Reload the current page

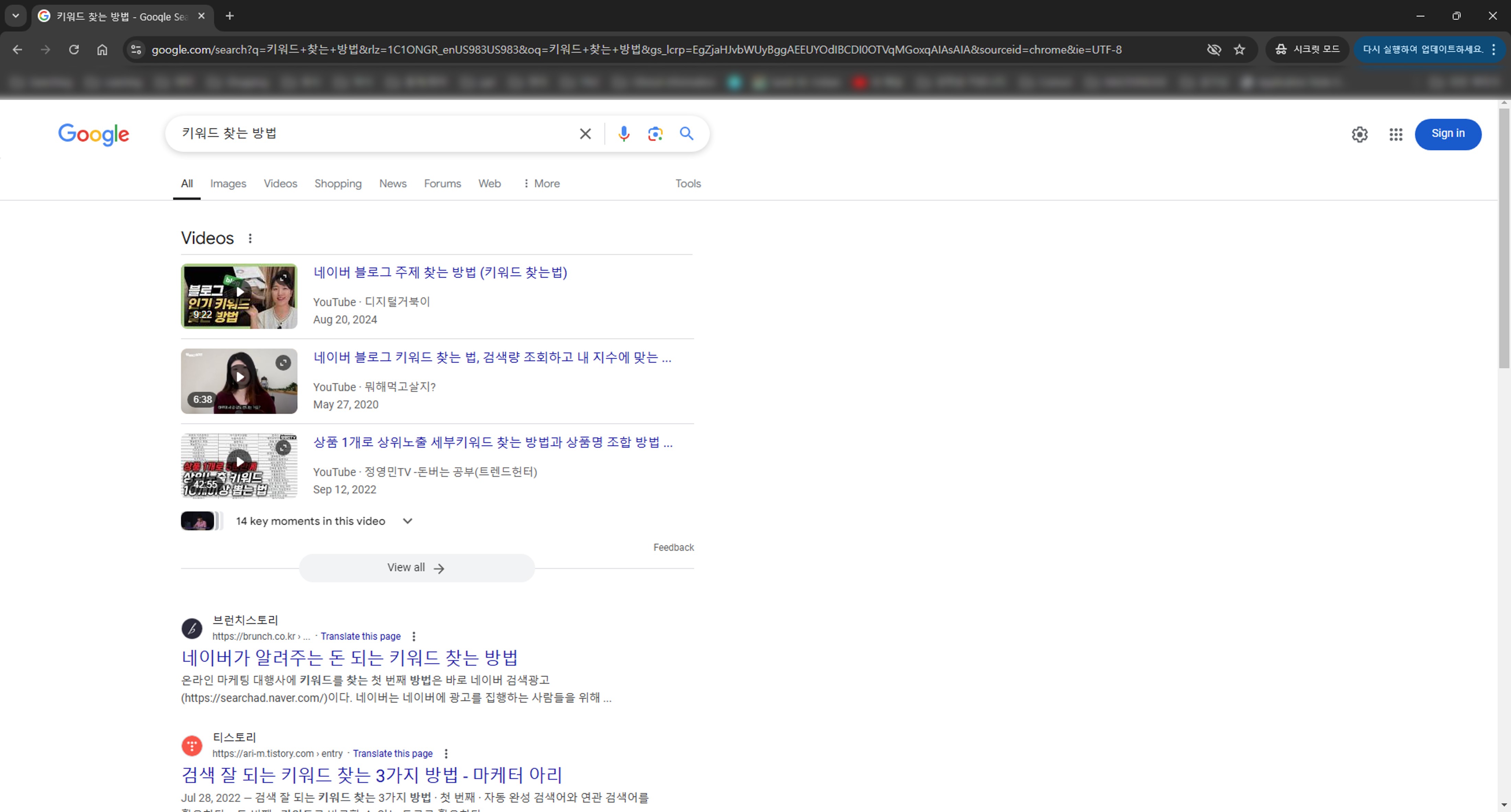coord(74,50)
